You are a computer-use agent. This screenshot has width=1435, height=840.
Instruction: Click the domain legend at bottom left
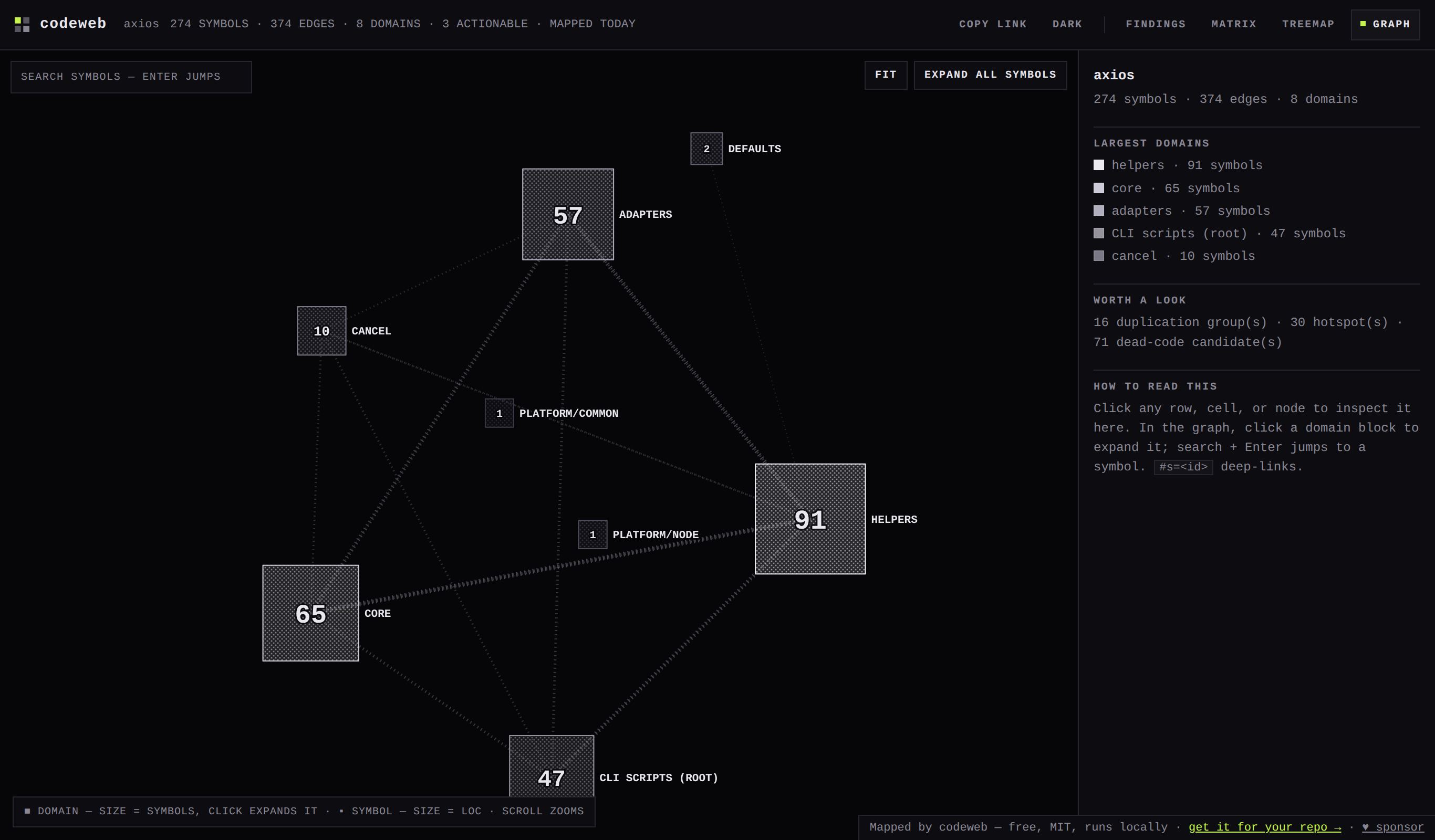click(304, 812)
